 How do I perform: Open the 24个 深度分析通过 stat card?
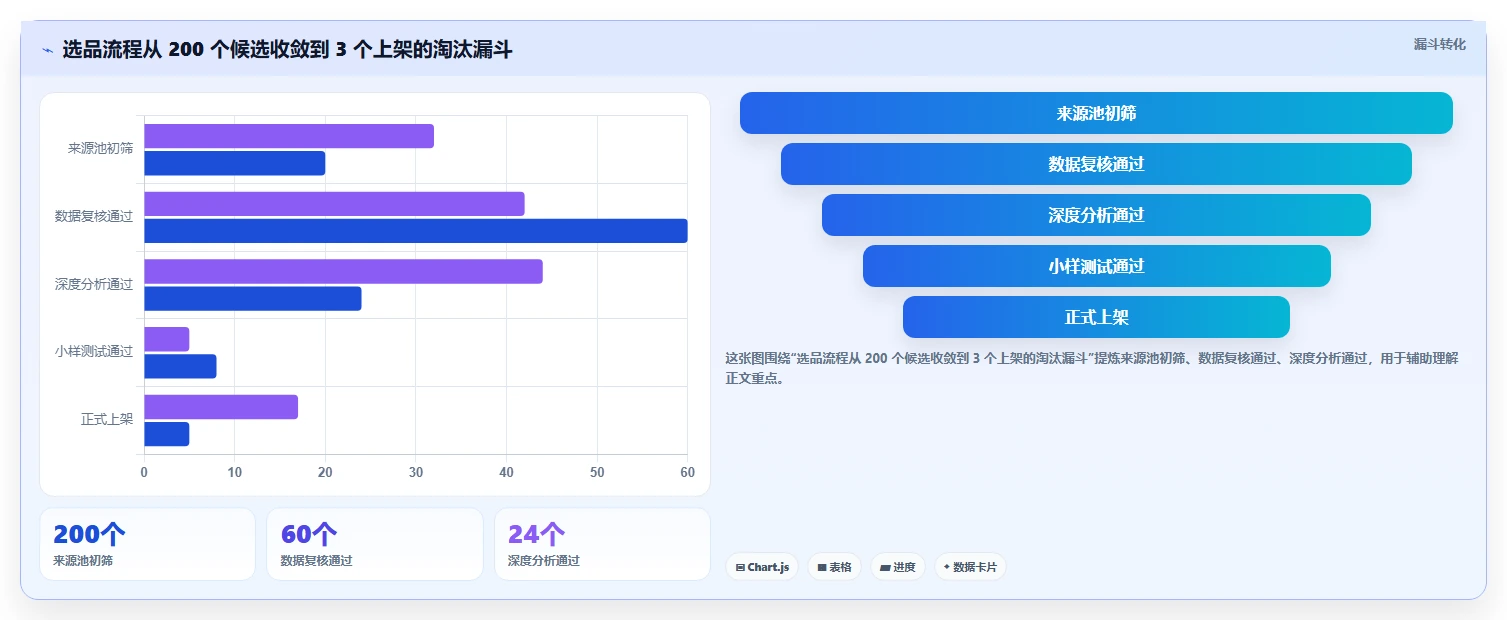coord(602,544)
